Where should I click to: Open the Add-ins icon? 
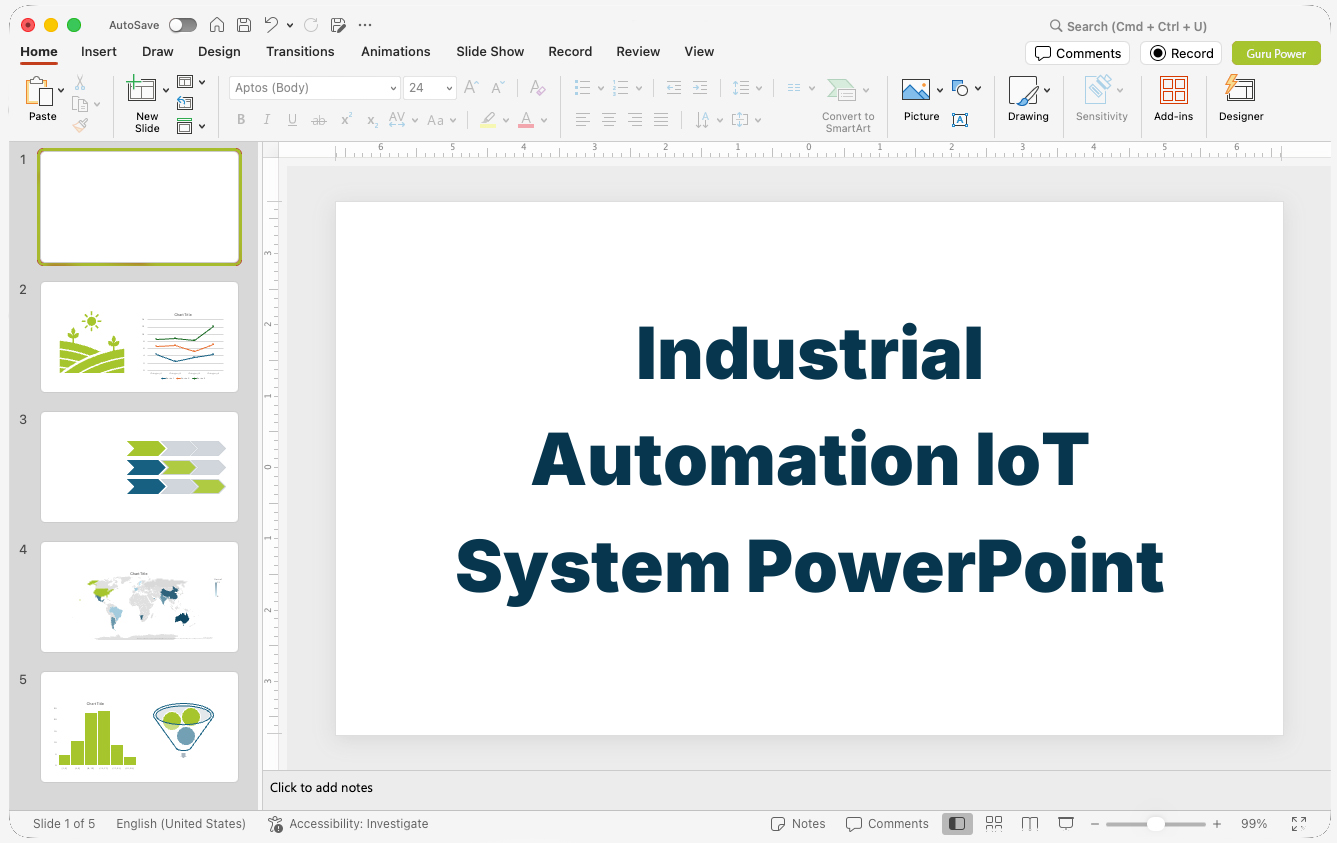click(1174, 90)
